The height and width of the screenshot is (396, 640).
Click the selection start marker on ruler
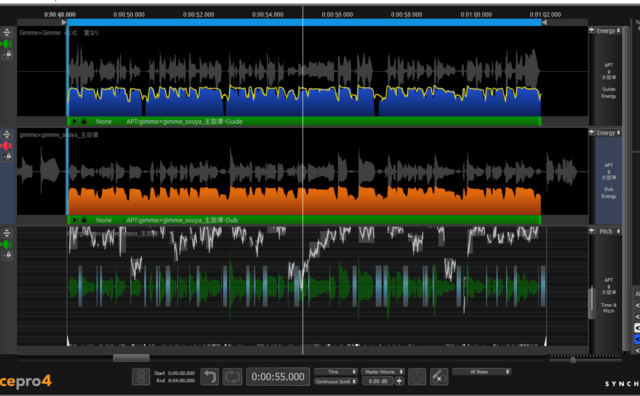click(64, 22)
